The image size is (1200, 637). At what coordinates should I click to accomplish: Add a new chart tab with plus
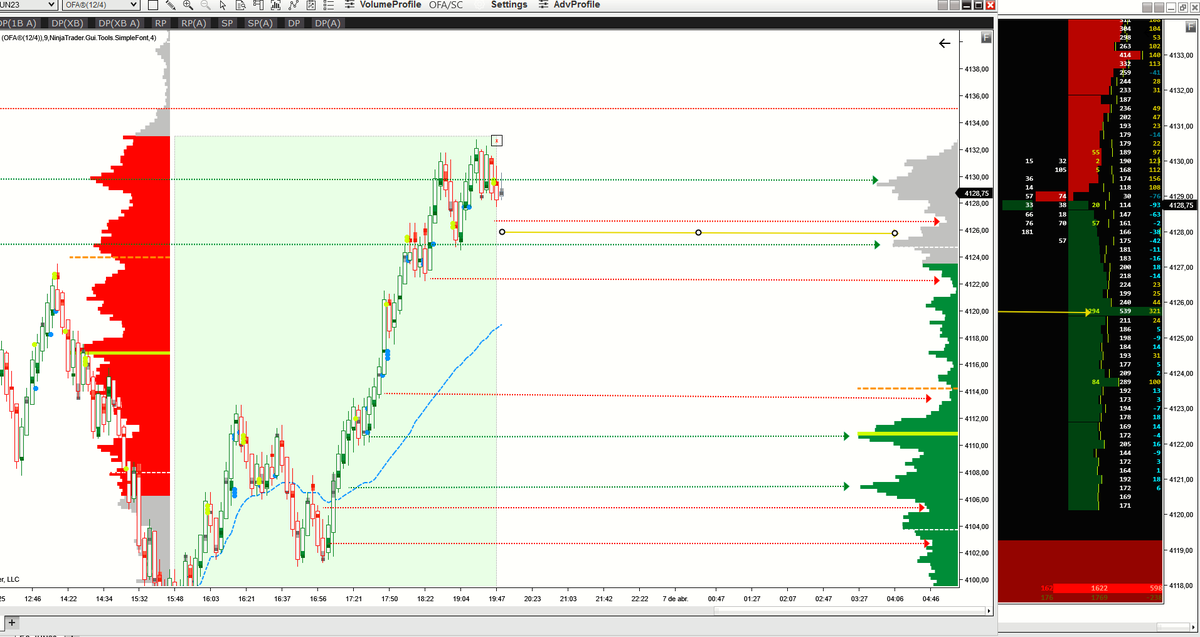pos(12,622)
